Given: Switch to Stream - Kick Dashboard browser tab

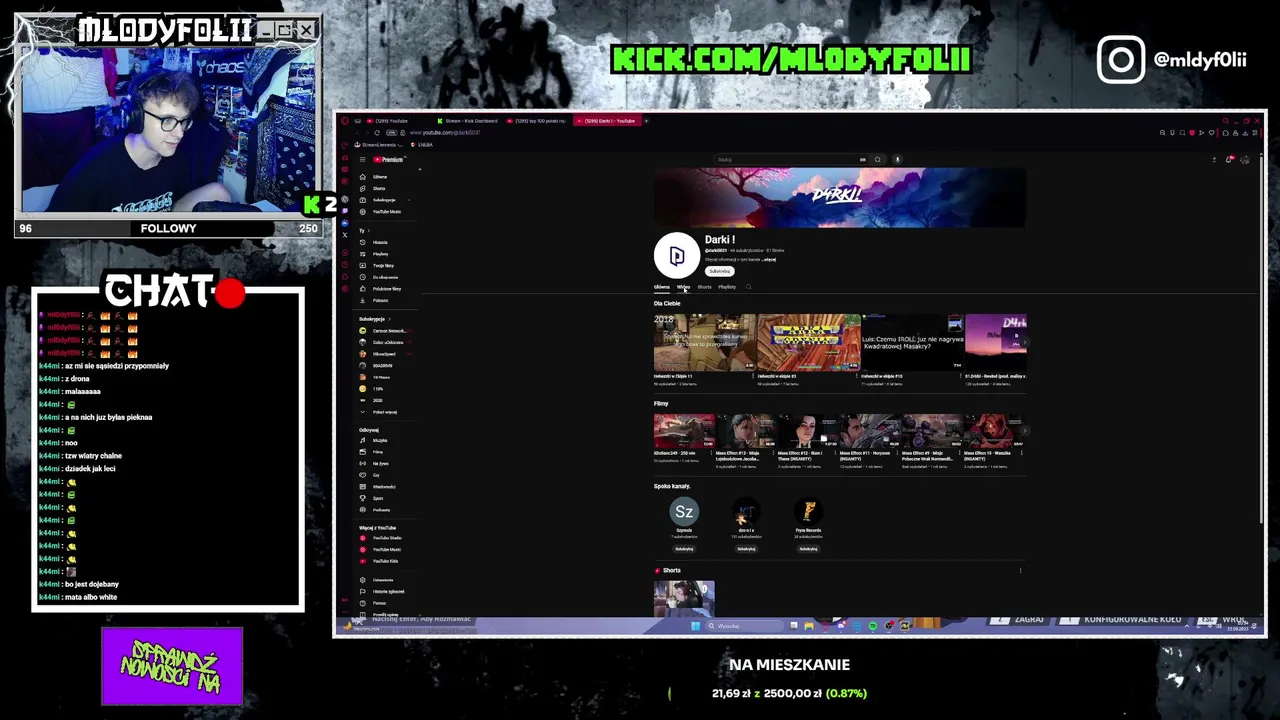Looking at the screenshot, I should [467, 121].
